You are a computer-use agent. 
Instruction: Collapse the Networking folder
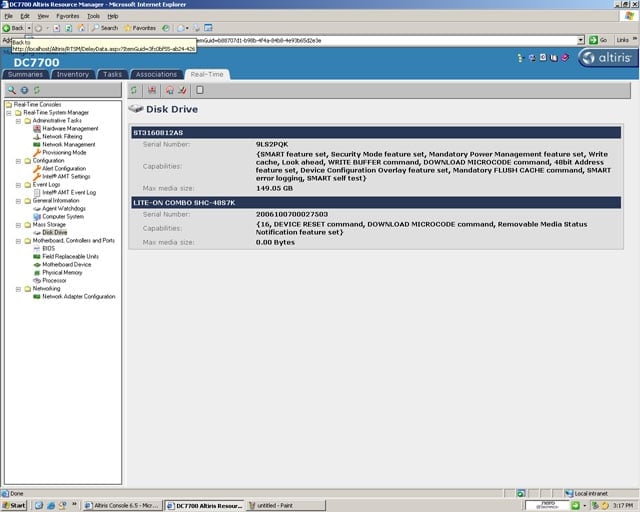click(18, 289)
